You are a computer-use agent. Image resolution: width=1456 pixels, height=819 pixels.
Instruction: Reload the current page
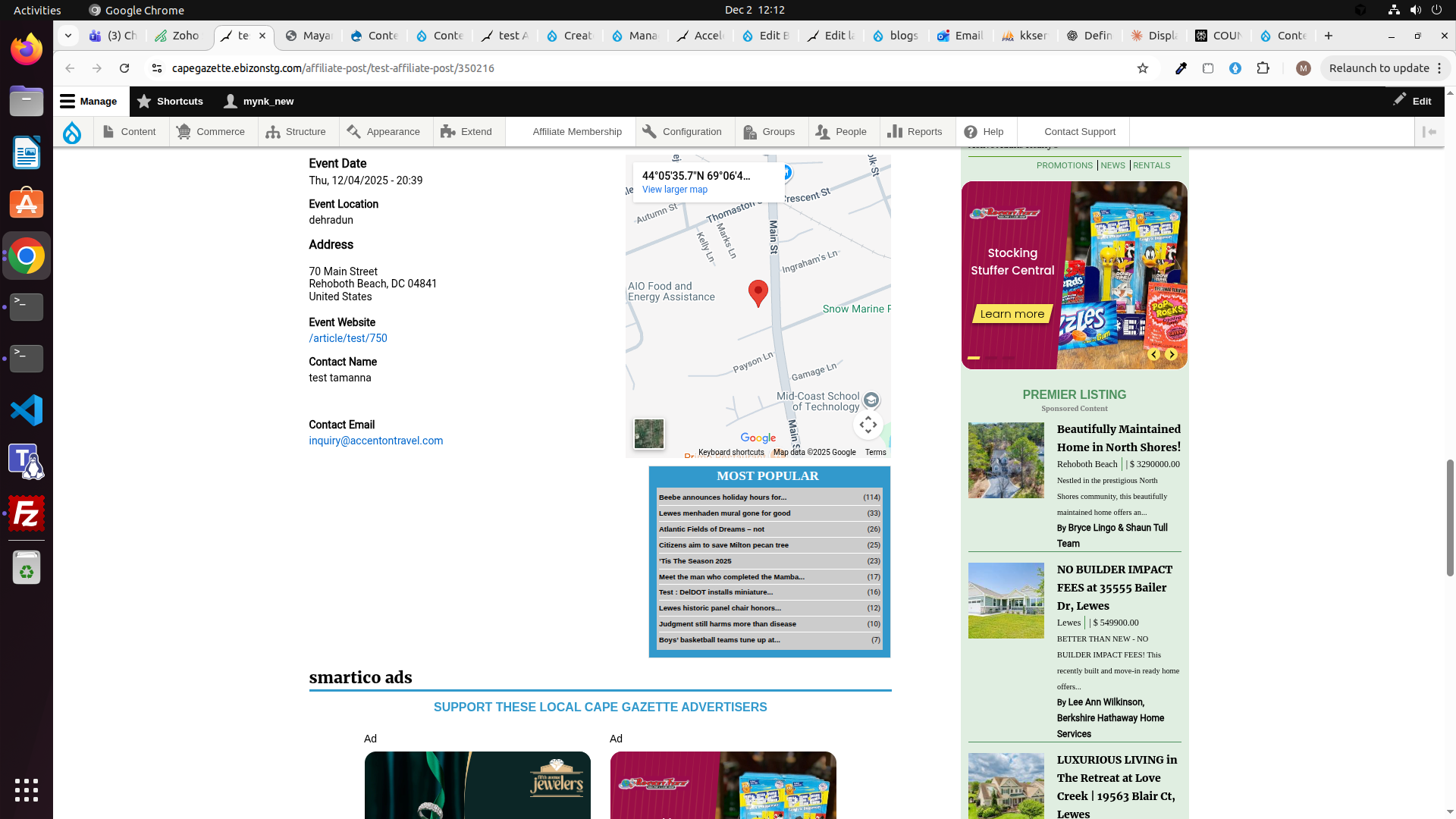[124, 68]
